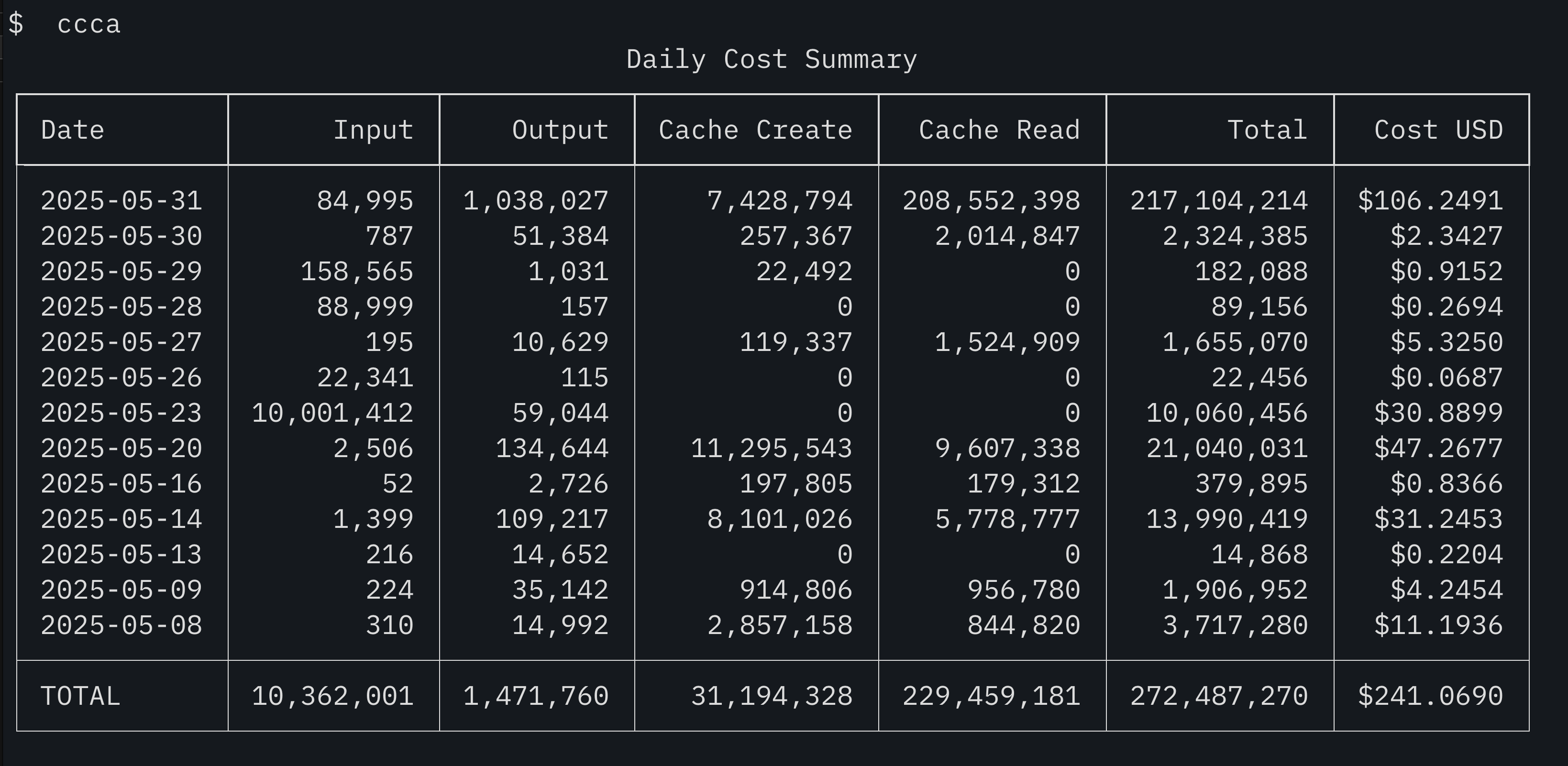This screenshot has height=766, width=1568.
Task: Click the Output column header
Action: 560,130
